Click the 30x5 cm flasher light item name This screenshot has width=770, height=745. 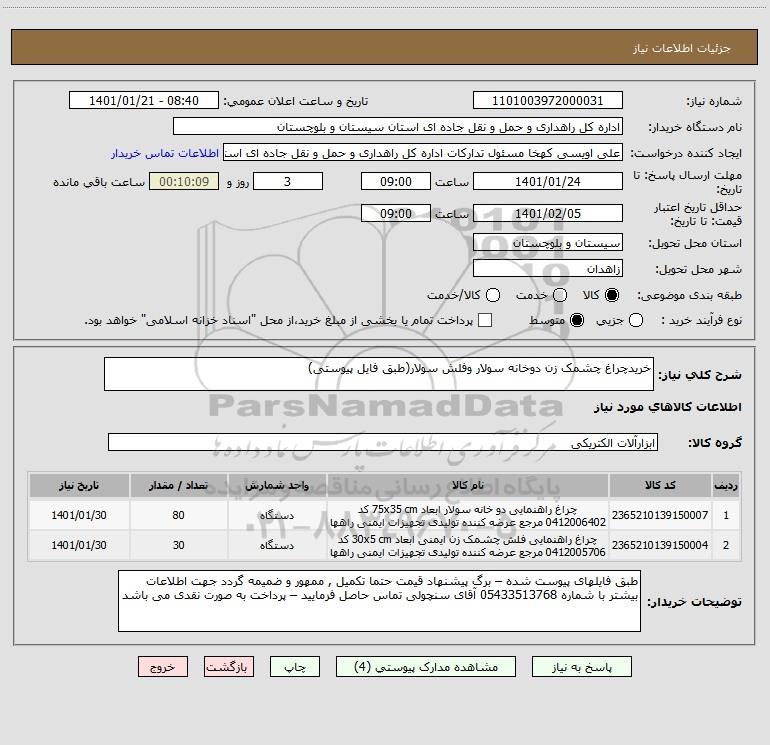click(468, 546)
